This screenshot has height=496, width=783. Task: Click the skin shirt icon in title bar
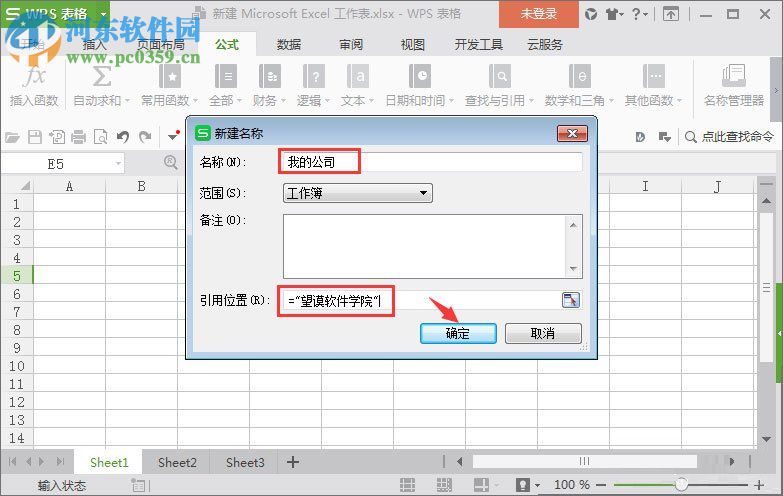point(612,14)
